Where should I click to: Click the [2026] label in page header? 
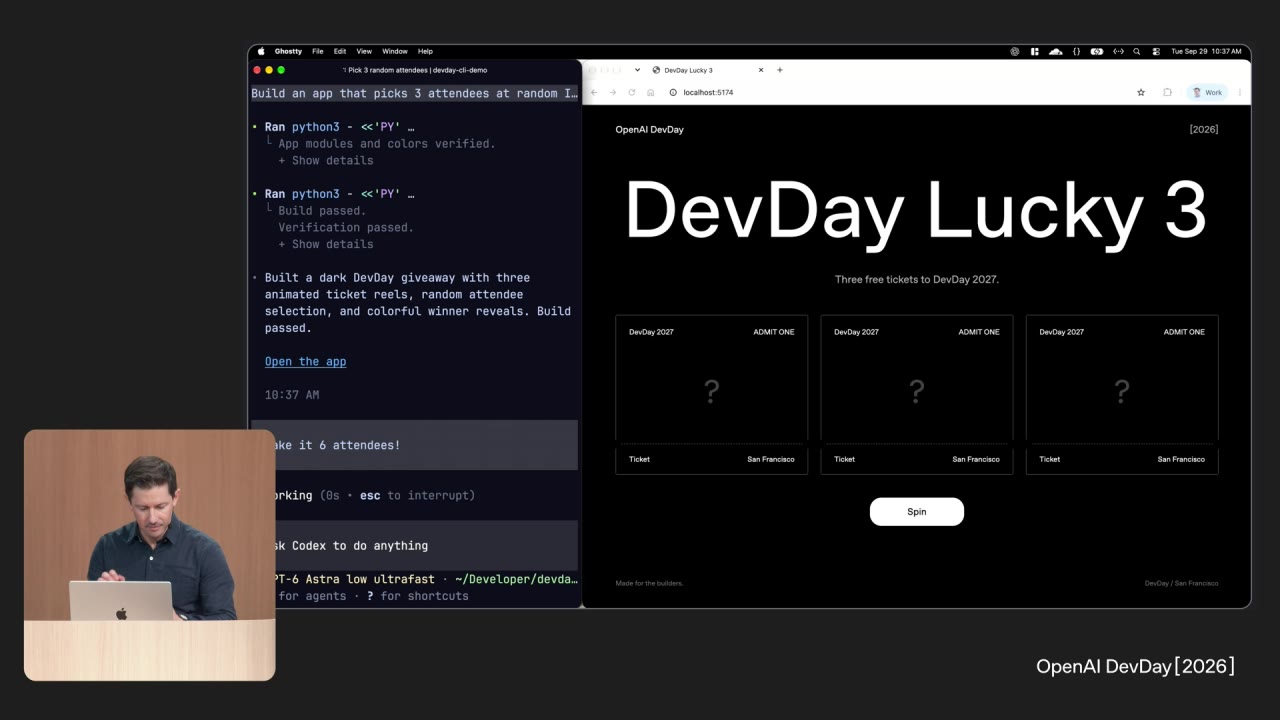pyautogui.click(x=1204, y=129)
